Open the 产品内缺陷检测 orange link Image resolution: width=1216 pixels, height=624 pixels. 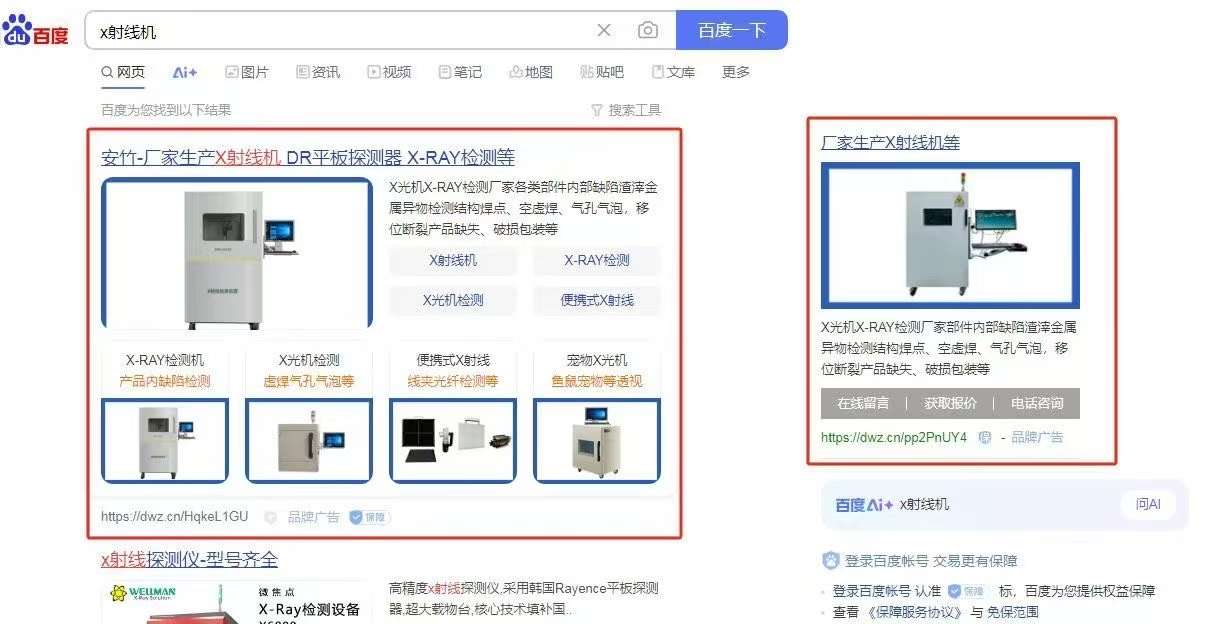click(x=165, y=381)
